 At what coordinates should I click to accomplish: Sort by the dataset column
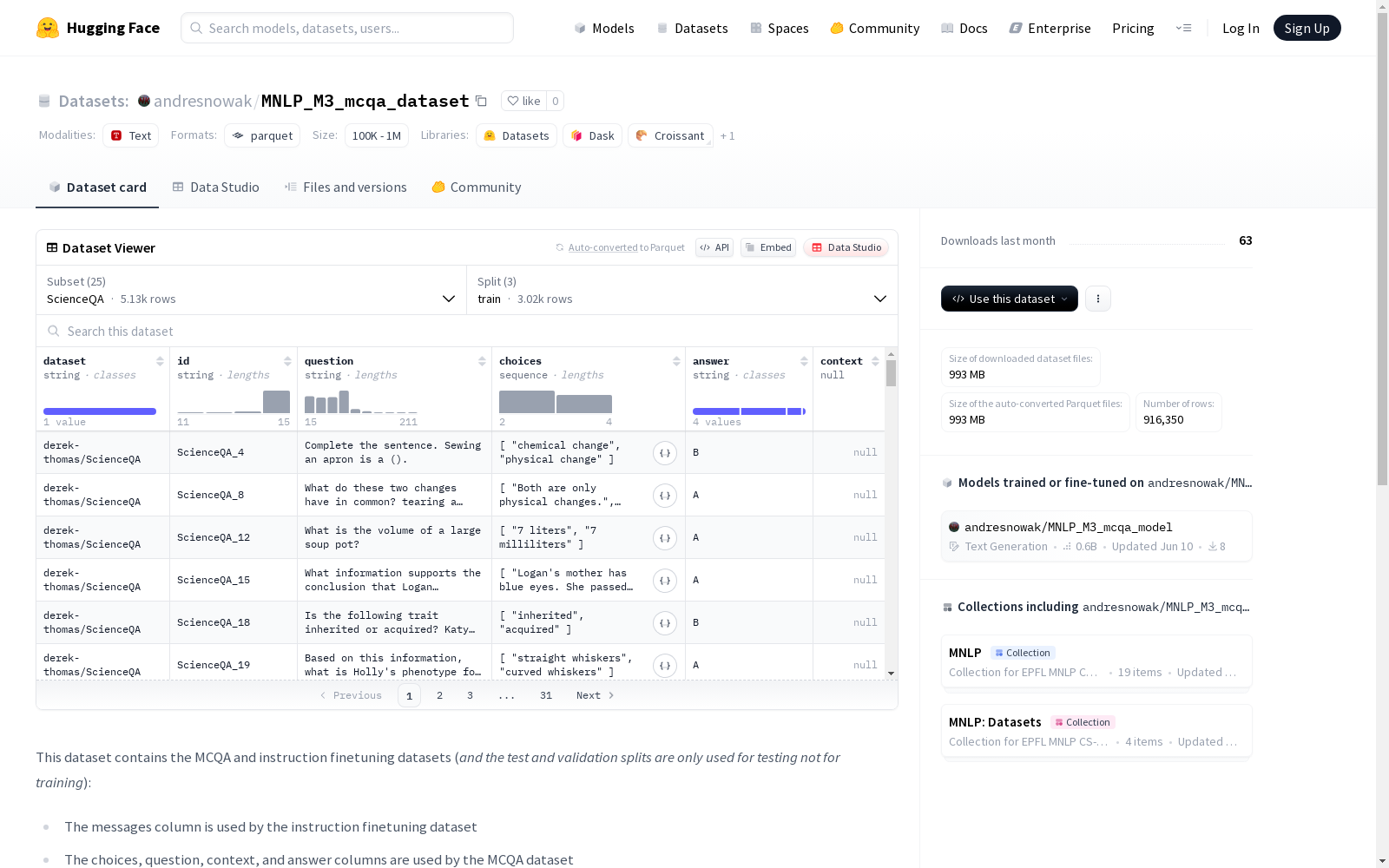click(x=160, y=361)
